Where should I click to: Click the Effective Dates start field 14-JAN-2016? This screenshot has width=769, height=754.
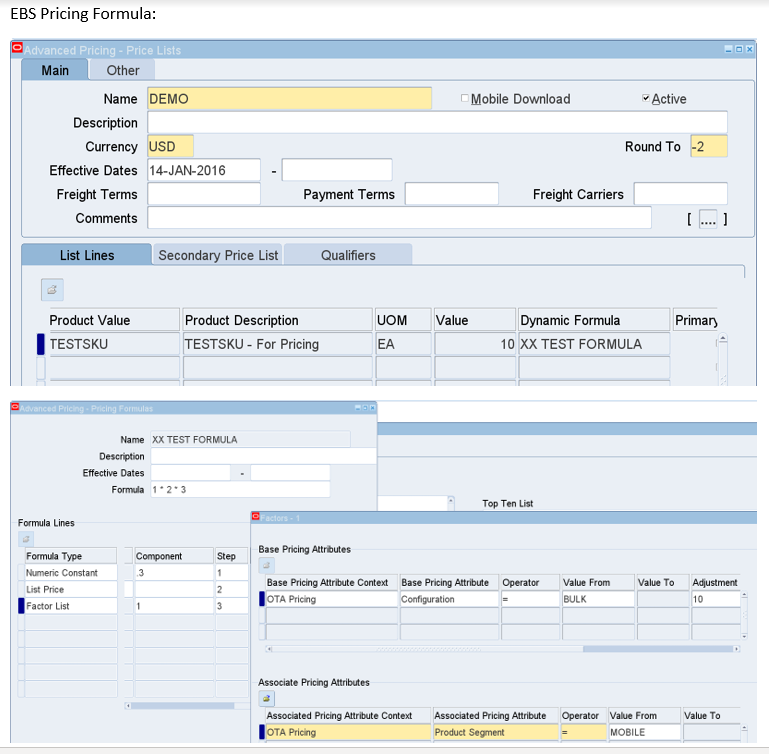pyautogui.click(x=204, y=170)
